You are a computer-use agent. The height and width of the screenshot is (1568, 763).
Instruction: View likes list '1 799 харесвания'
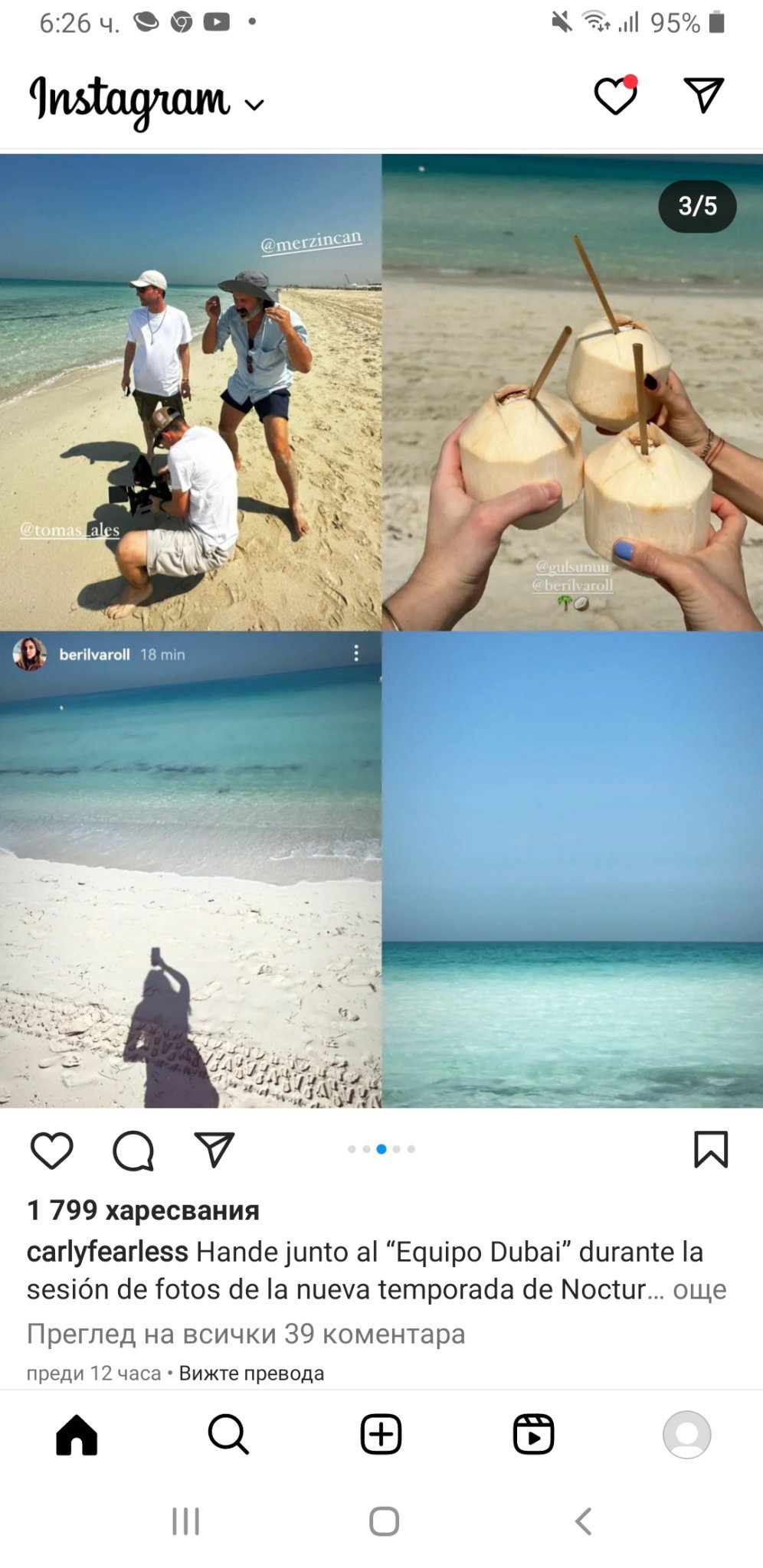pyautogui.click(x=143, y=1210)
